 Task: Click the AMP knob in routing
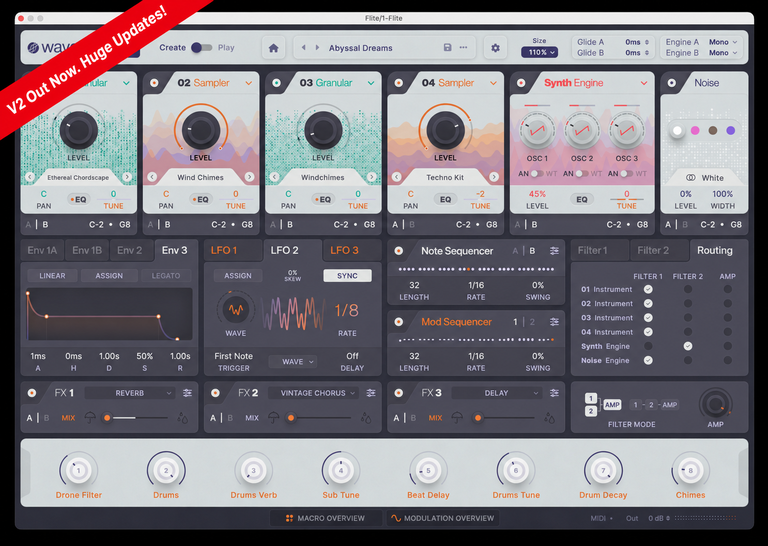[x=715, y=404]
